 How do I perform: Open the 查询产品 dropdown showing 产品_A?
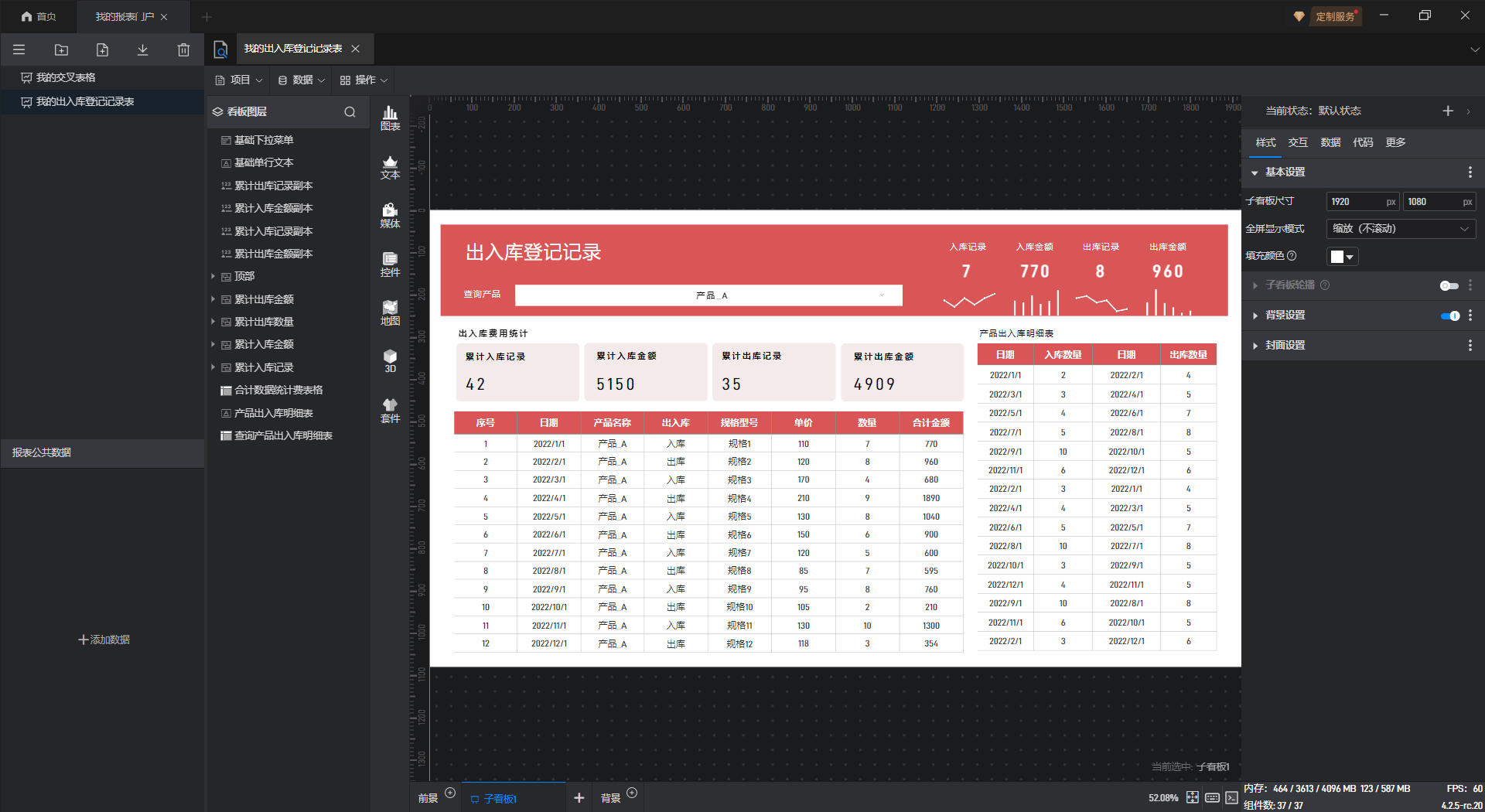[708, 295]
